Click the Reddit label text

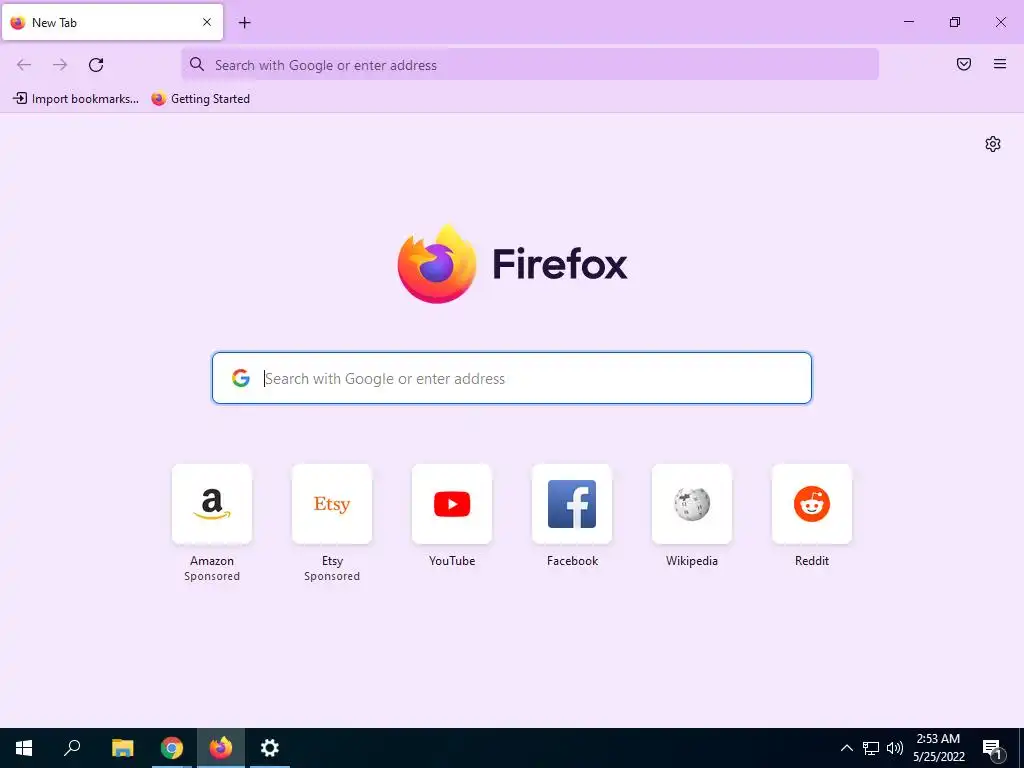point(812,561)
